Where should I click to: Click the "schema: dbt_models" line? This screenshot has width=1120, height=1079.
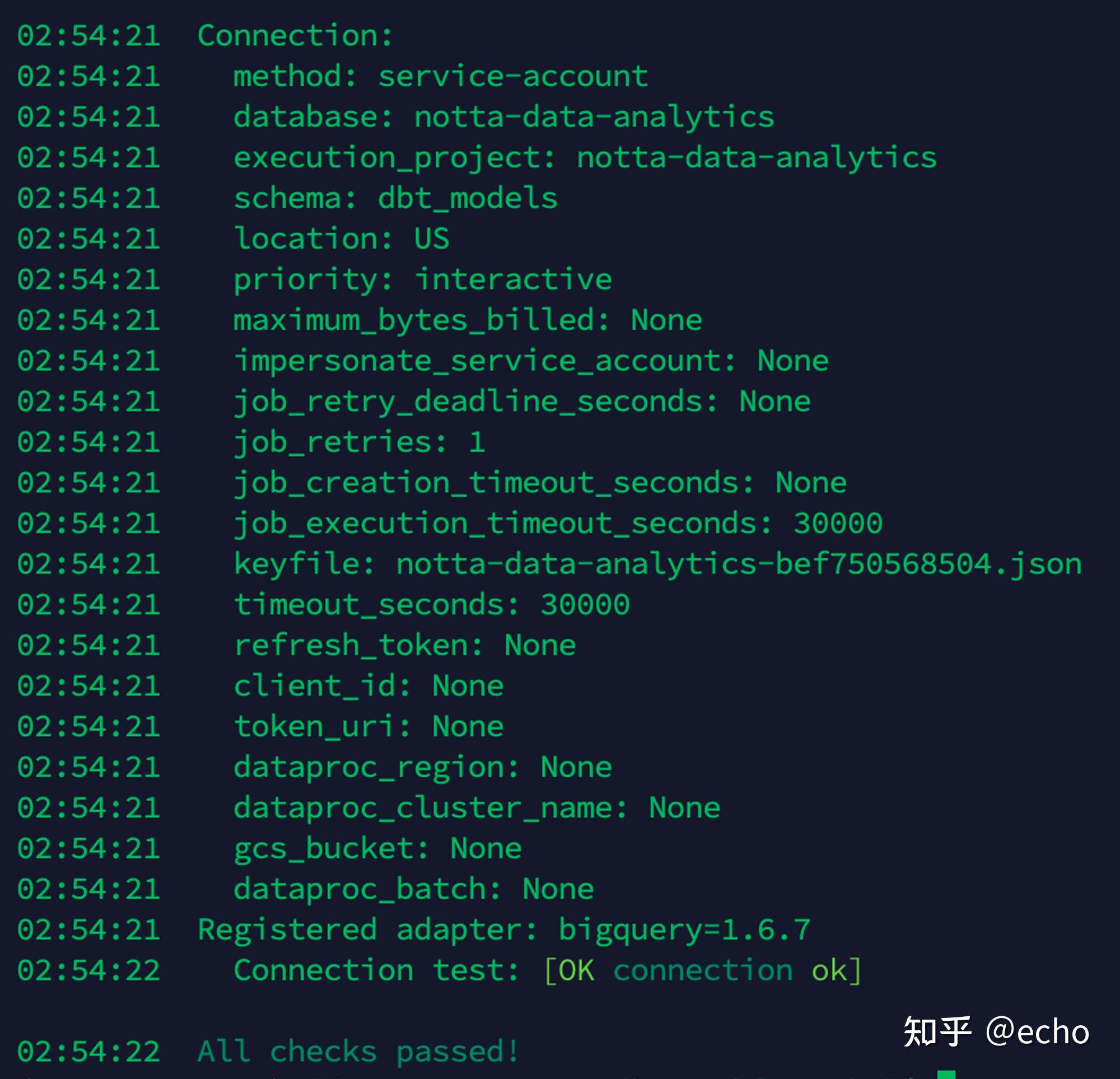coord(395,198)
